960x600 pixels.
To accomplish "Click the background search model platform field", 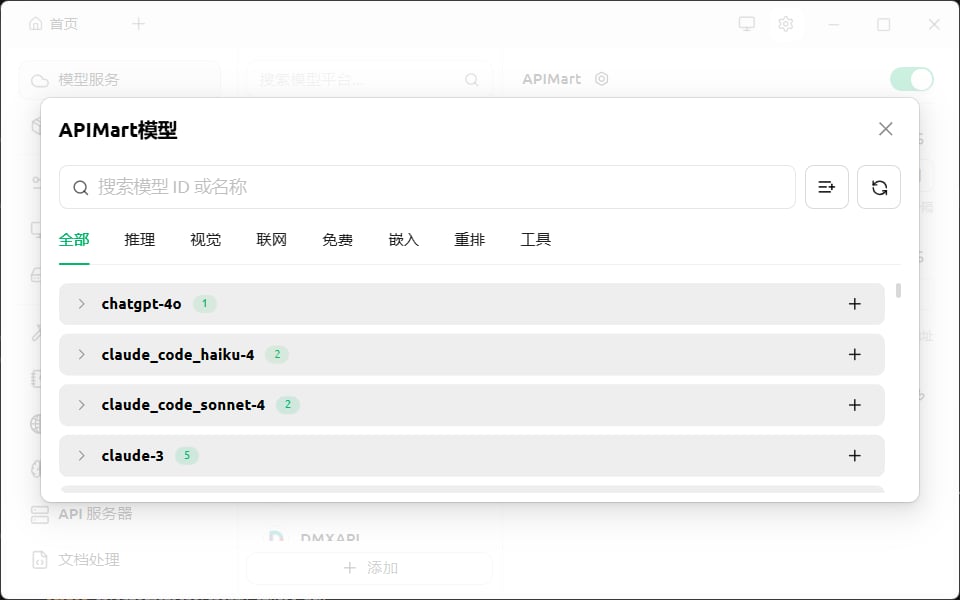I will coord(370,80).
